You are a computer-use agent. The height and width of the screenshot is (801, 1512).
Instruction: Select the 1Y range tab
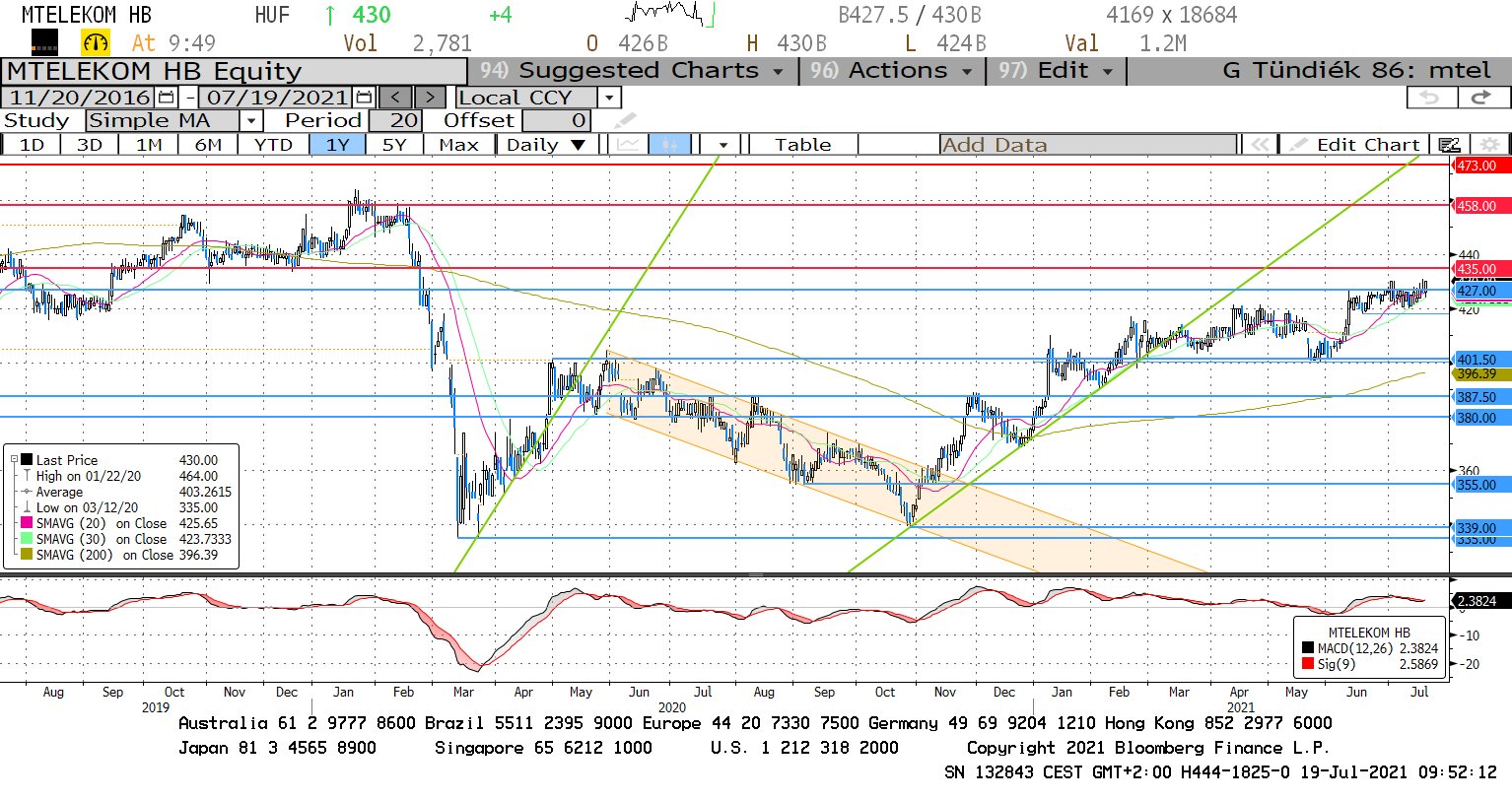pos(338,145)
